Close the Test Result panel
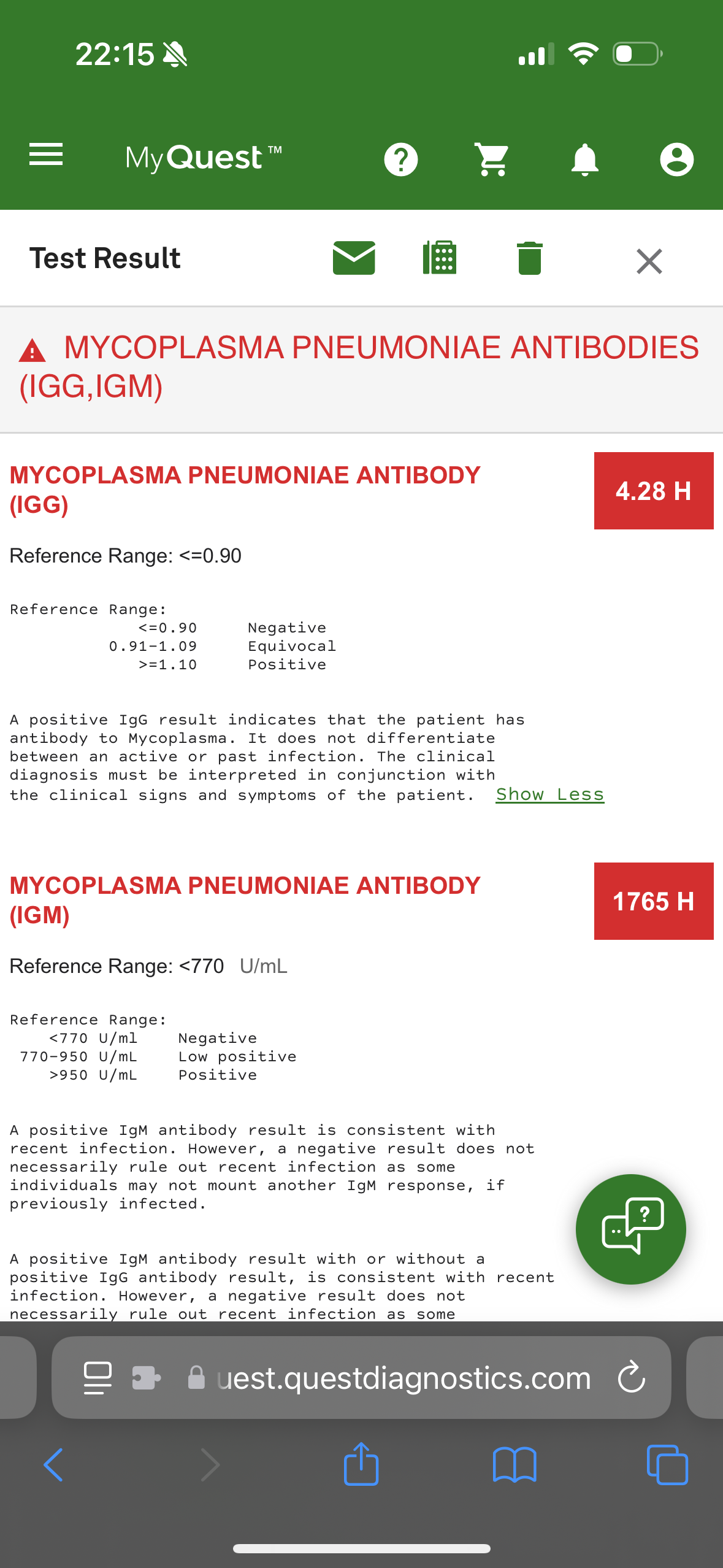 pyautogui.click(x=649, y=261)
